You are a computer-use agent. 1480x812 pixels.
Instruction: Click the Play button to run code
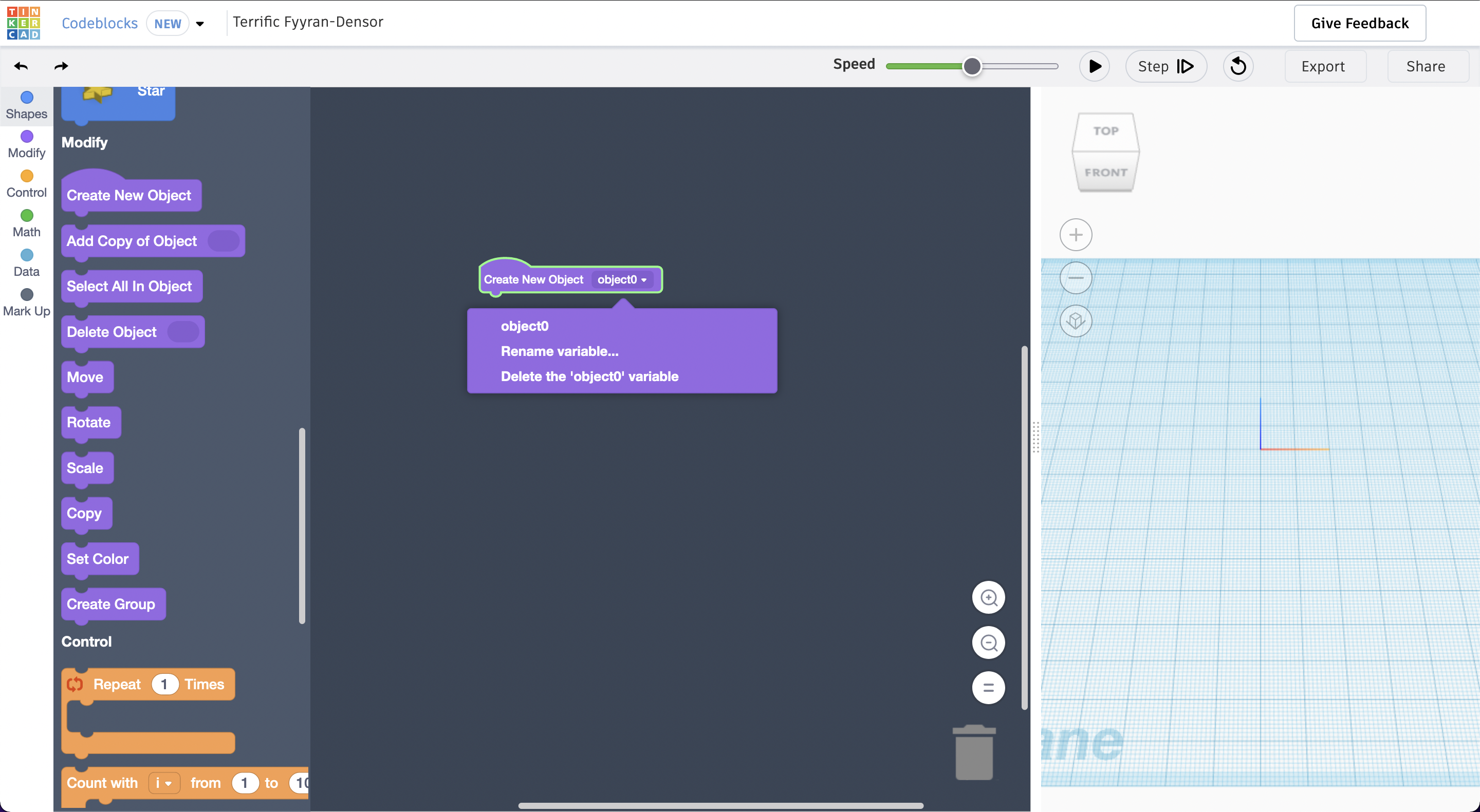[1094, 66]
